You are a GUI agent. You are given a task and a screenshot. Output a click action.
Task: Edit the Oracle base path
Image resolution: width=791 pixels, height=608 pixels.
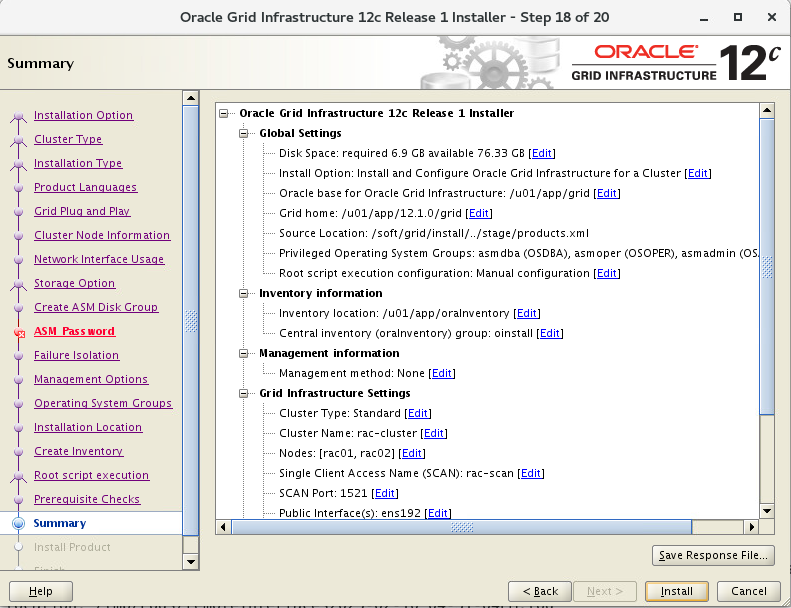pyautogui.click(x=607, y=193)
